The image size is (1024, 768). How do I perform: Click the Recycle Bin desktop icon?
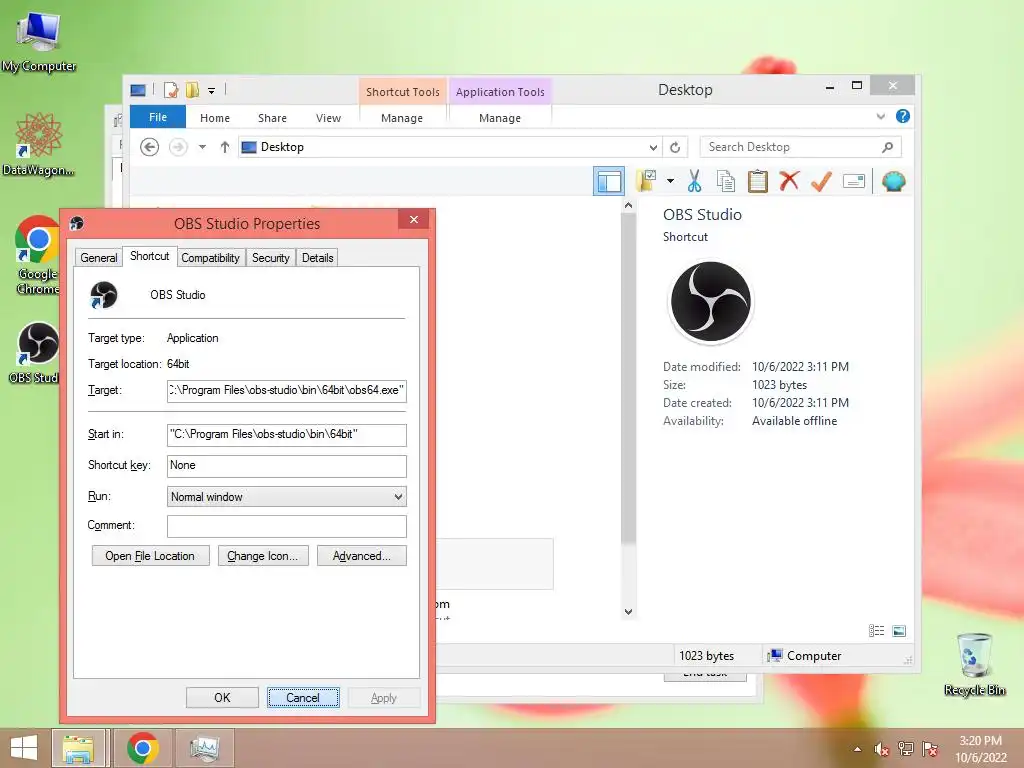click(x=974, y=664)
